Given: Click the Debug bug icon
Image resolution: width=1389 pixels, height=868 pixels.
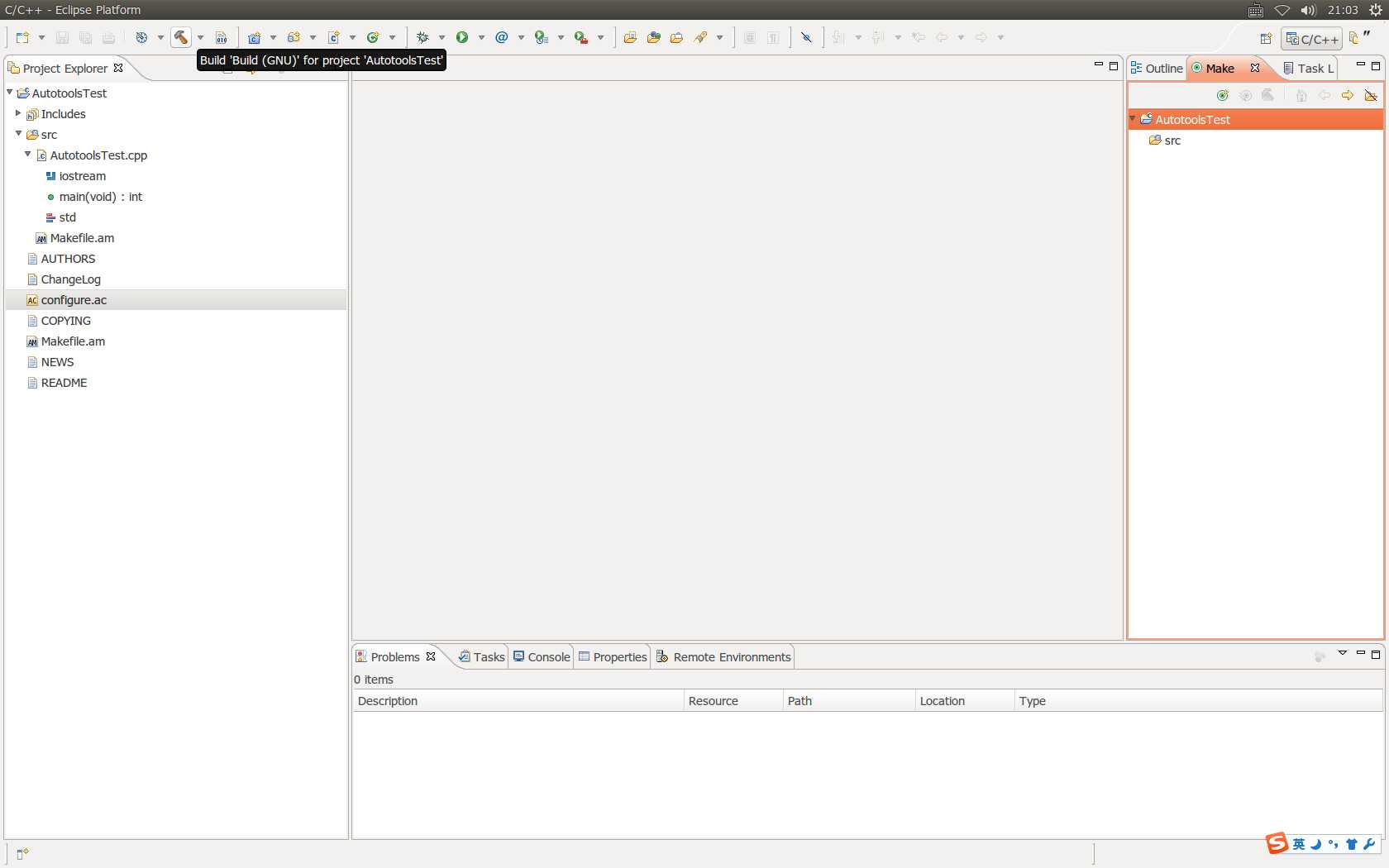Looking at the screenshot, I should [x=422, y=37].
